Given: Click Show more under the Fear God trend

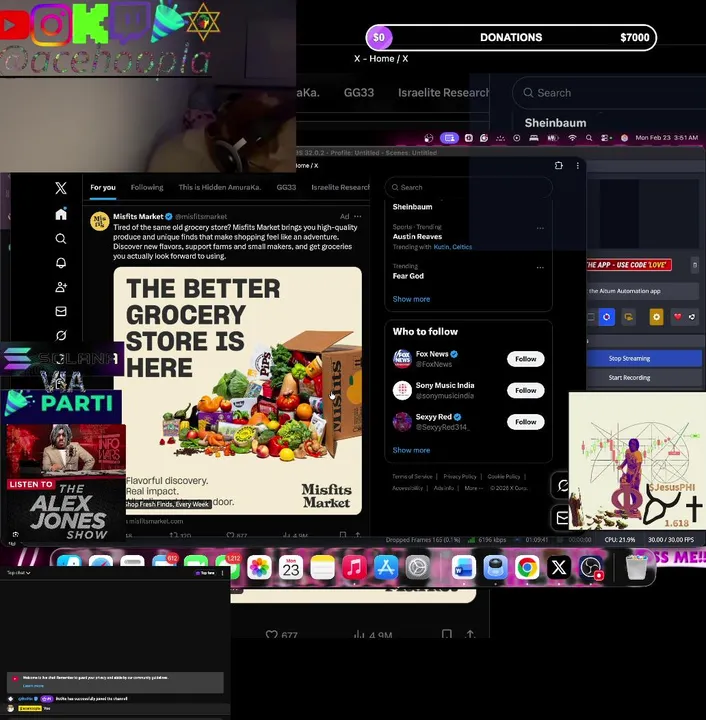Looking at the screenshot, I should (x=411, y=299).
